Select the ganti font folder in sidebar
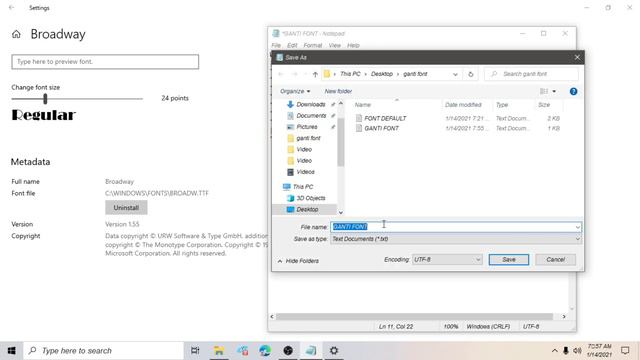 pos(308,138)
